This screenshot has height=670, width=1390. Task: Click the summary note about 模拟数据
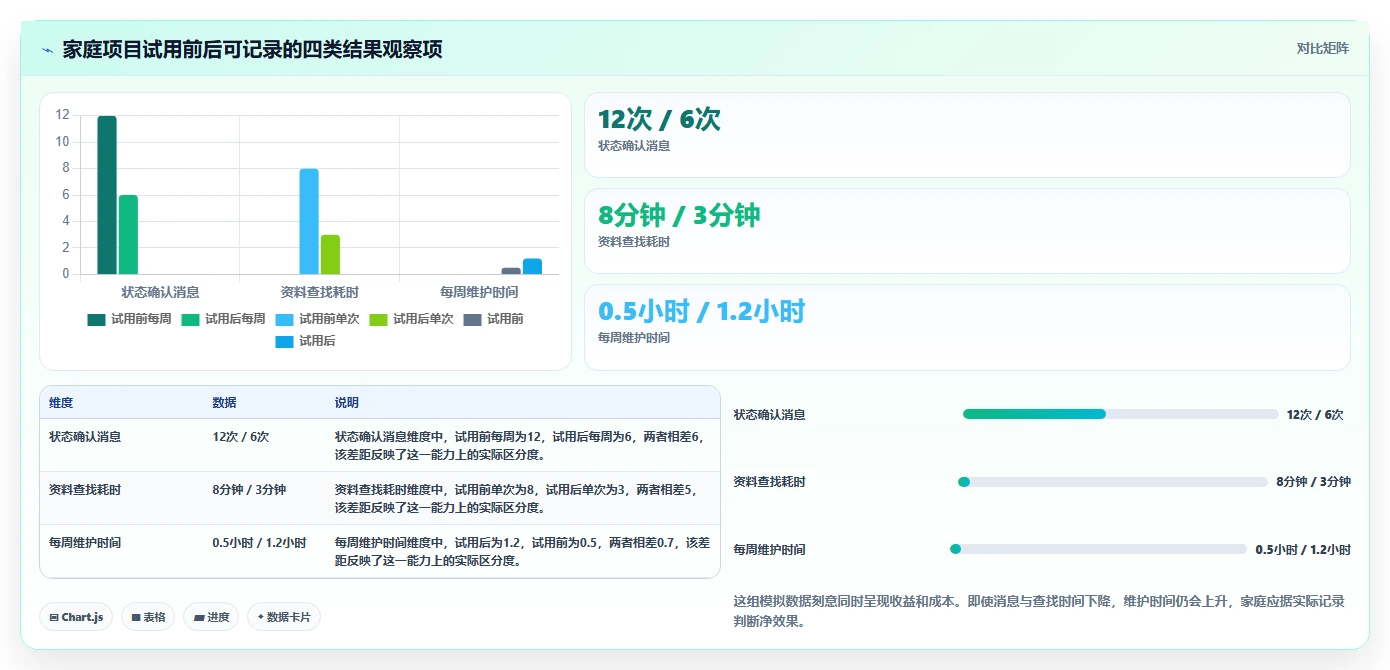(1039, 611)
